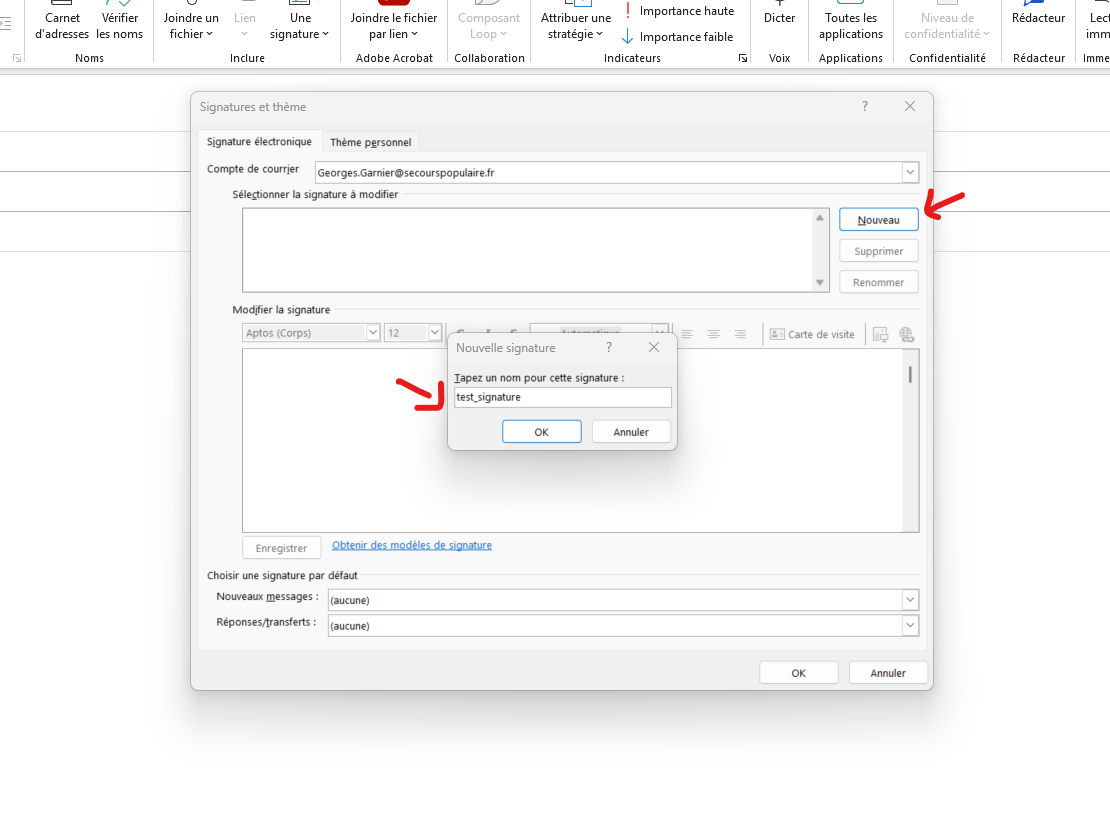Screen dimensions: 1110x826
Task: Open the Obtenir des modèles de signature link
Action: click(x=412, y=545)
